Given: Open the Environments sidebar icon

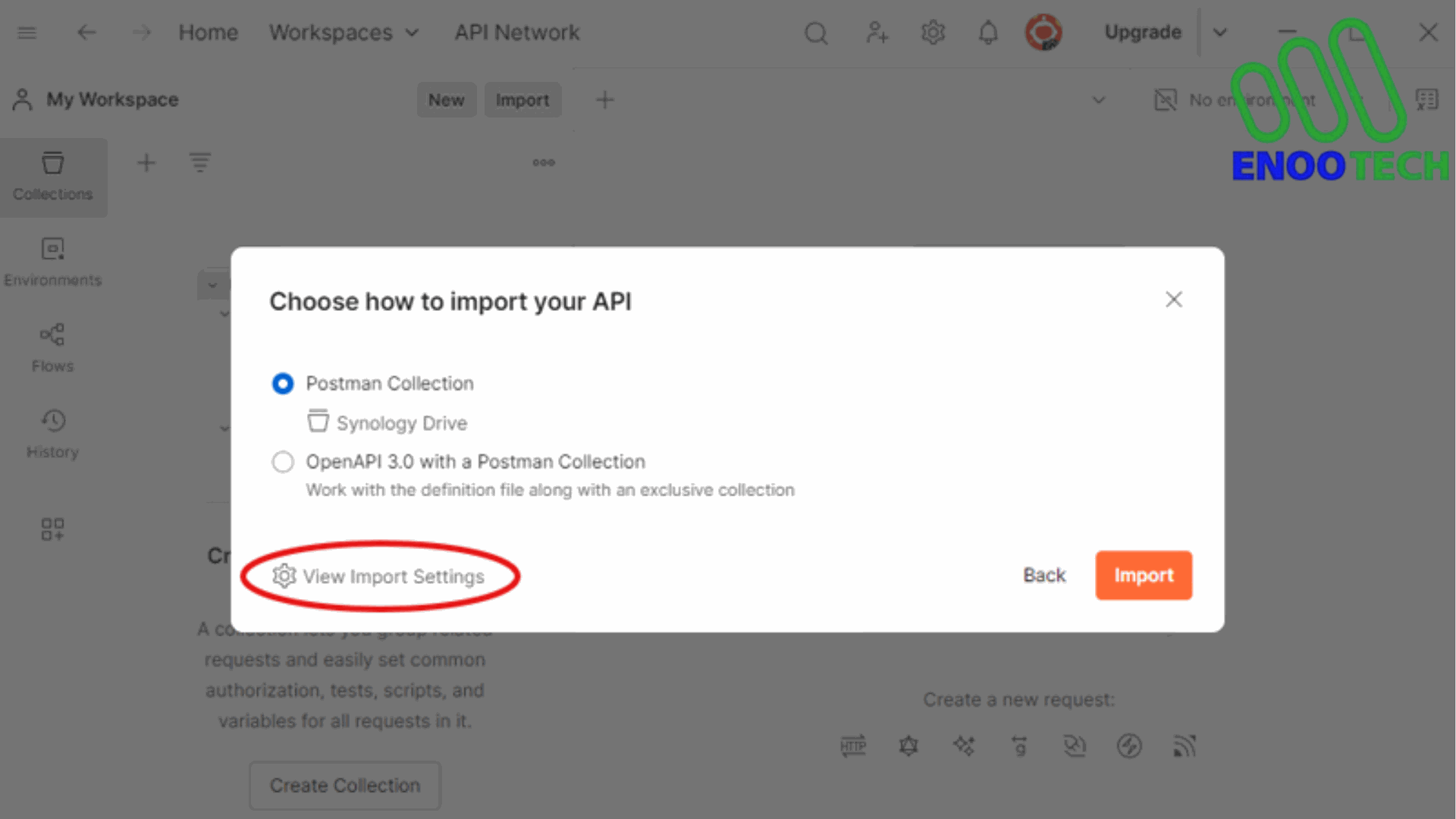Looking at the screenshot, I should (52, 262).
